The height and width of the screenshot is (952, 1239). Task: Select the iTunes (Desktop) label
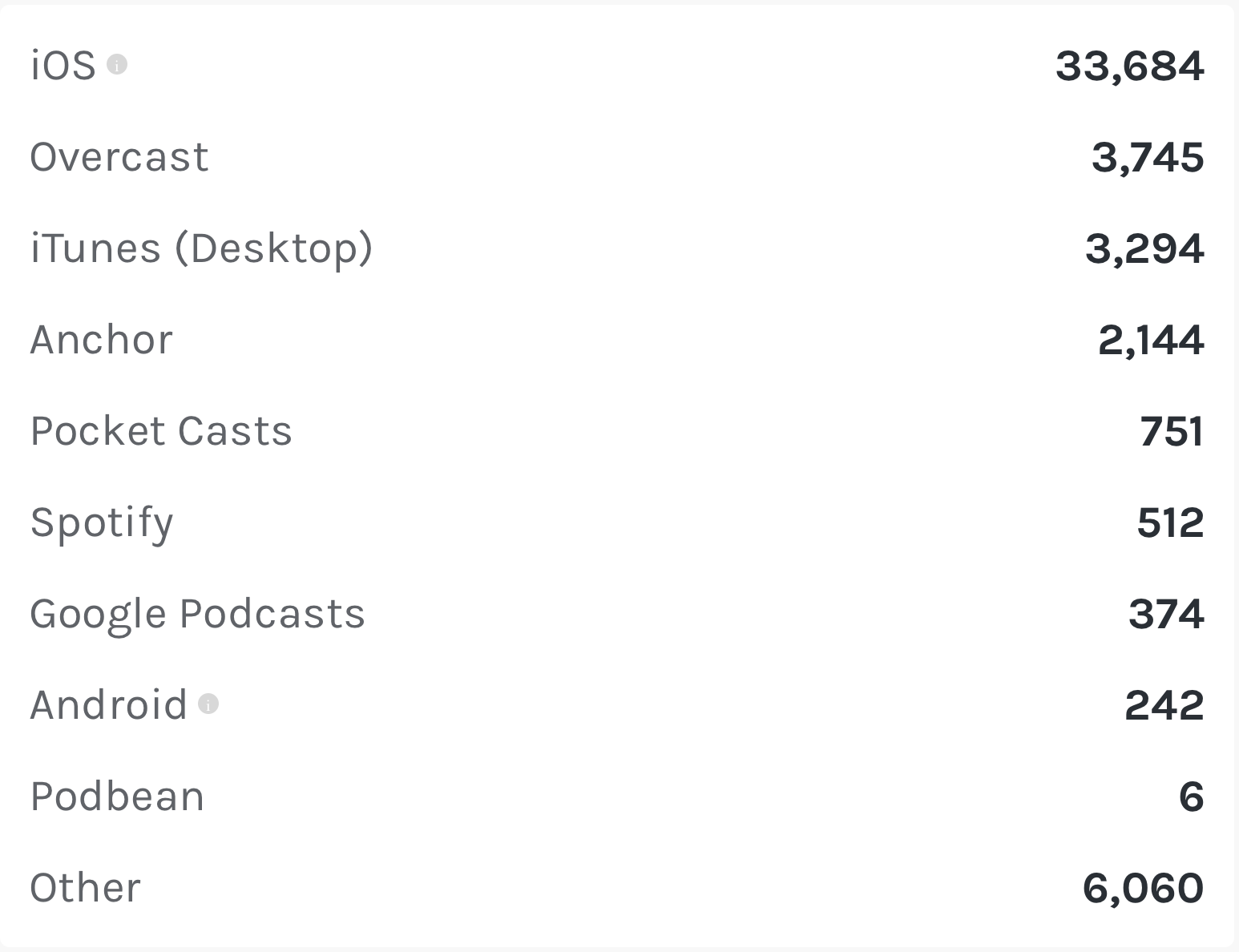[x=201, y=248]
